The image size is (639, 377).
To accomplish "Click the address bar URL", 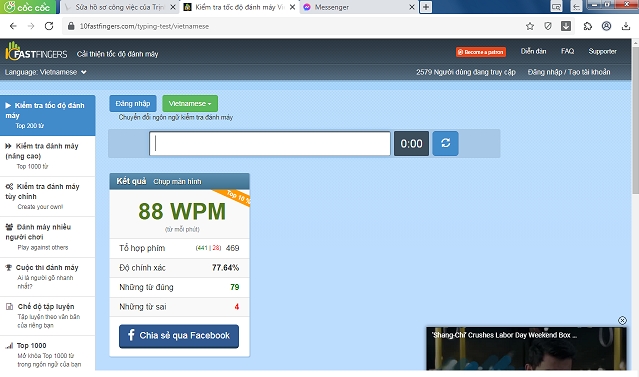I will coord(144,26).
